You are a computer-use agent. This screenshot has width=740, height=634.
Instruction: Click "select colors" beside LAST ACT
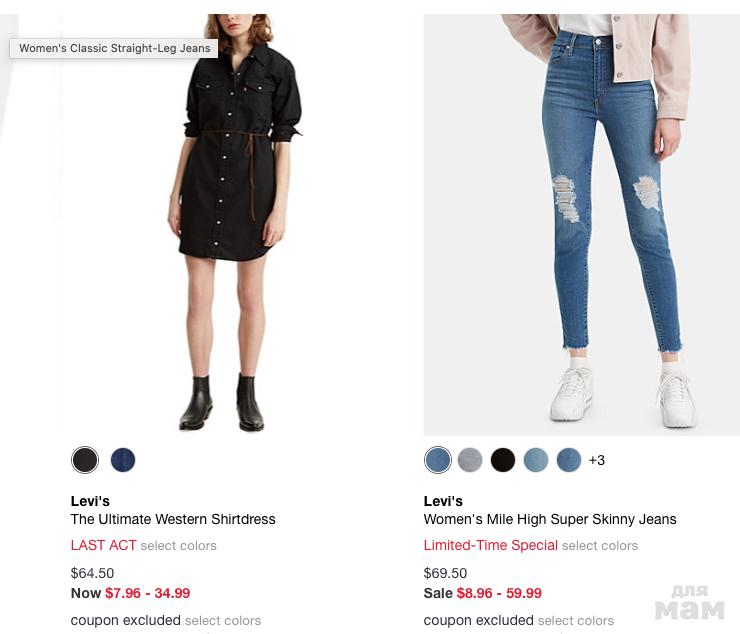coord(179,546)
